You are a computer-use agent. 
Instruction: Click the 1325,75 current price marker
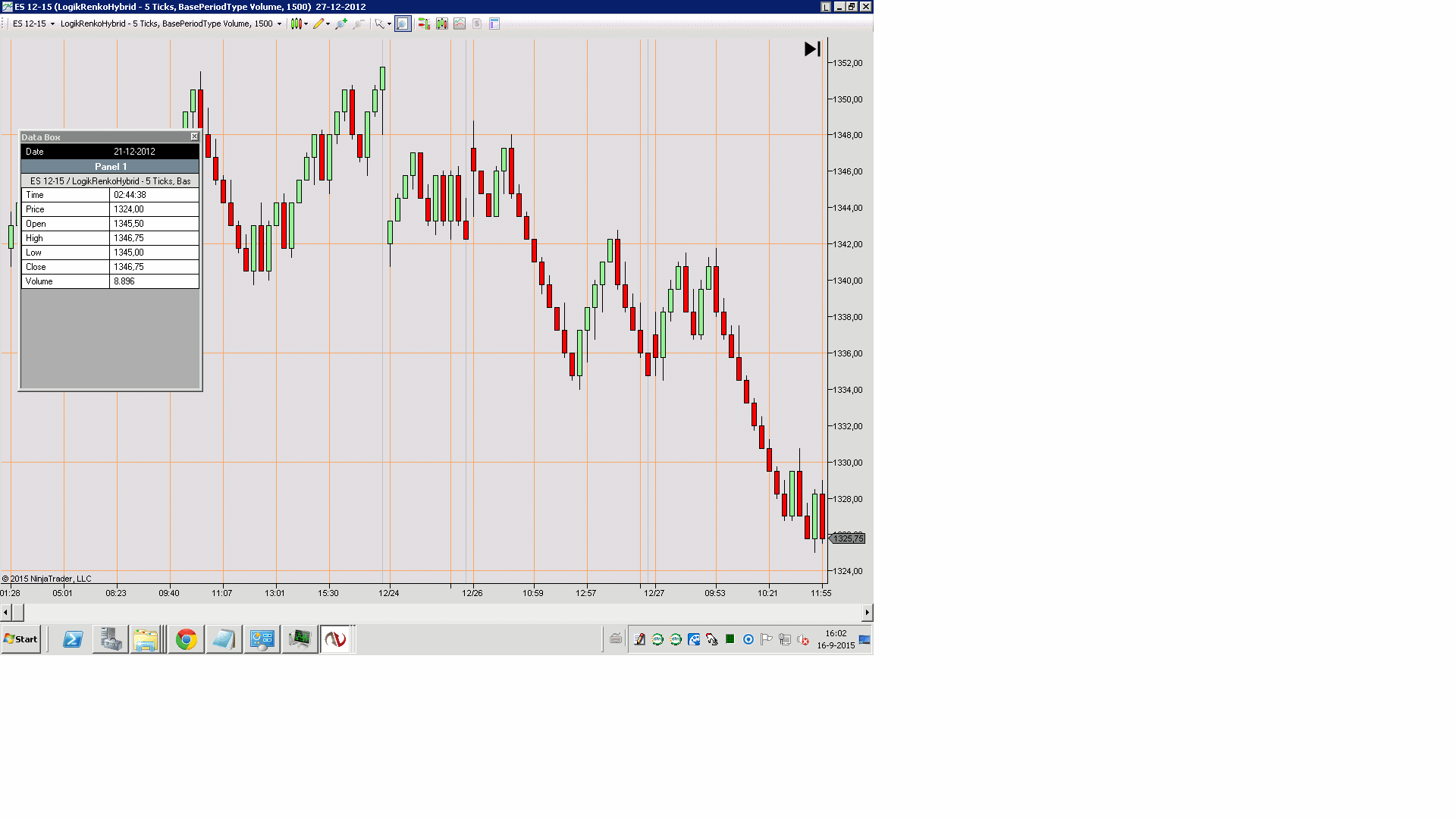tap(848, 538)
